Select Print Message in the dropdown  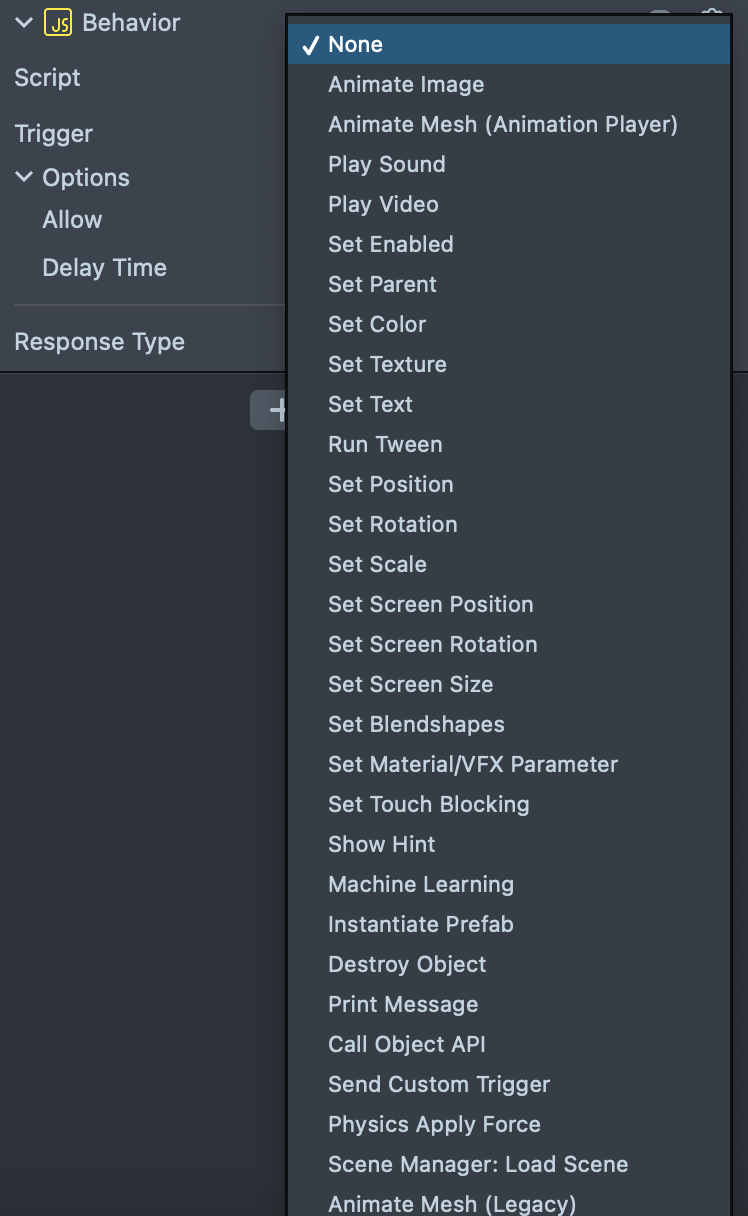pyautogui.click(x=403, y=1004)
